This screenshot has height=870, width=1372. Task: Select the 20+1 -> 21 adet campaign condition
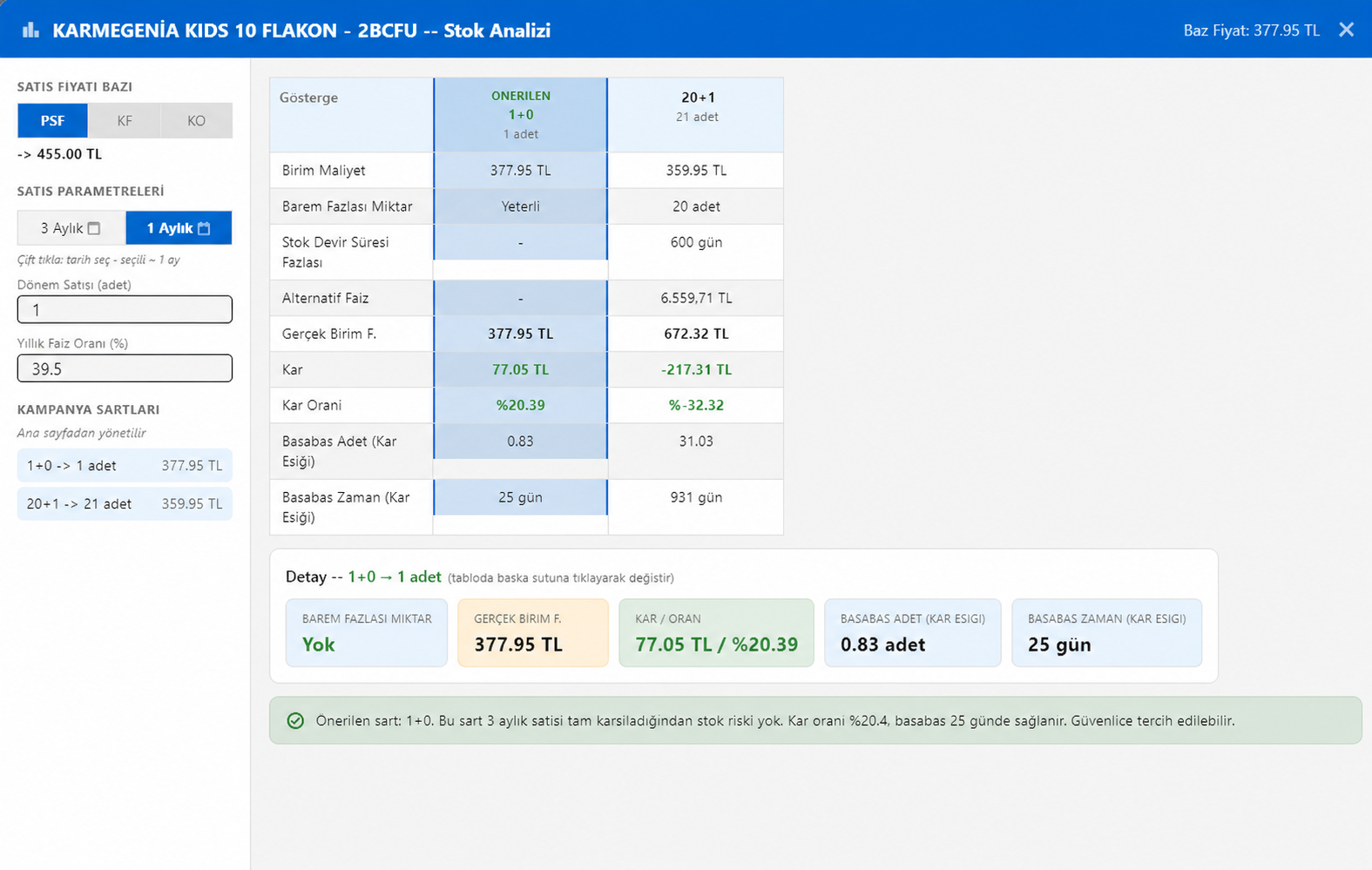[x=125, y=503]
